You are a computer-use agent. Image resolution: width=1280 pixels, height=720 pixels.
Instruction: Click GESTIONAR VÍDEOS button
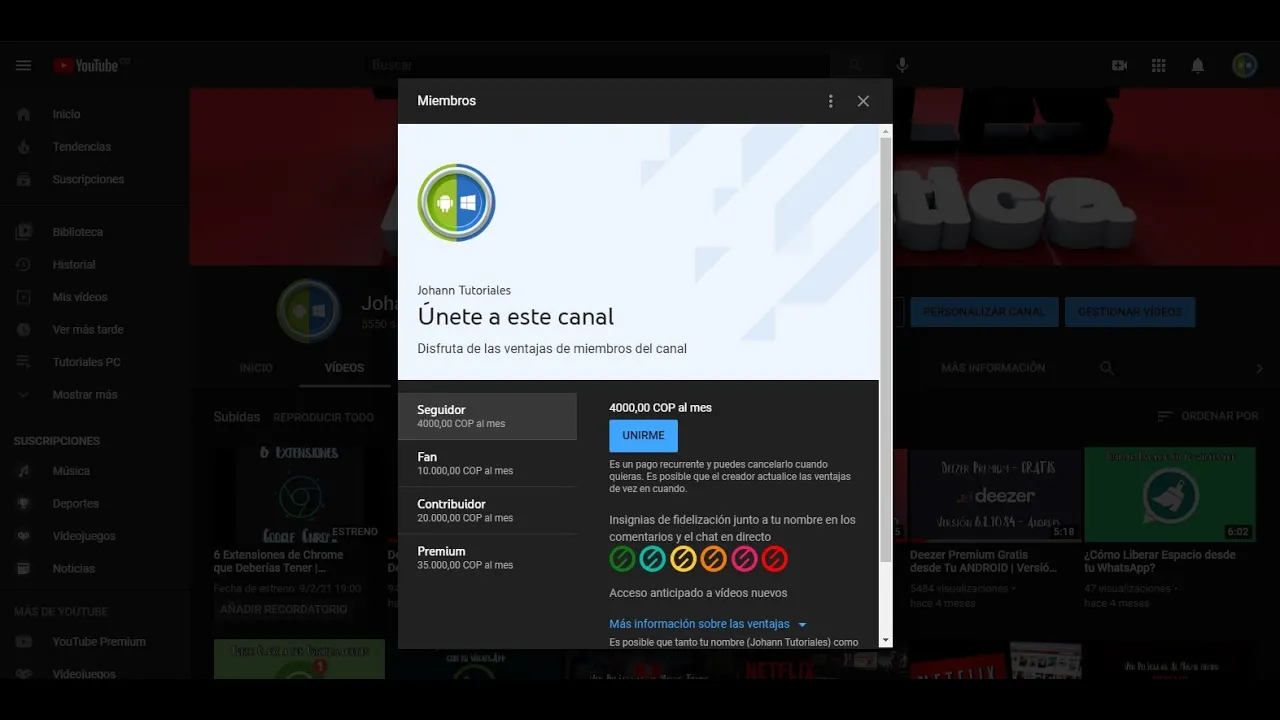point(1129,312)
